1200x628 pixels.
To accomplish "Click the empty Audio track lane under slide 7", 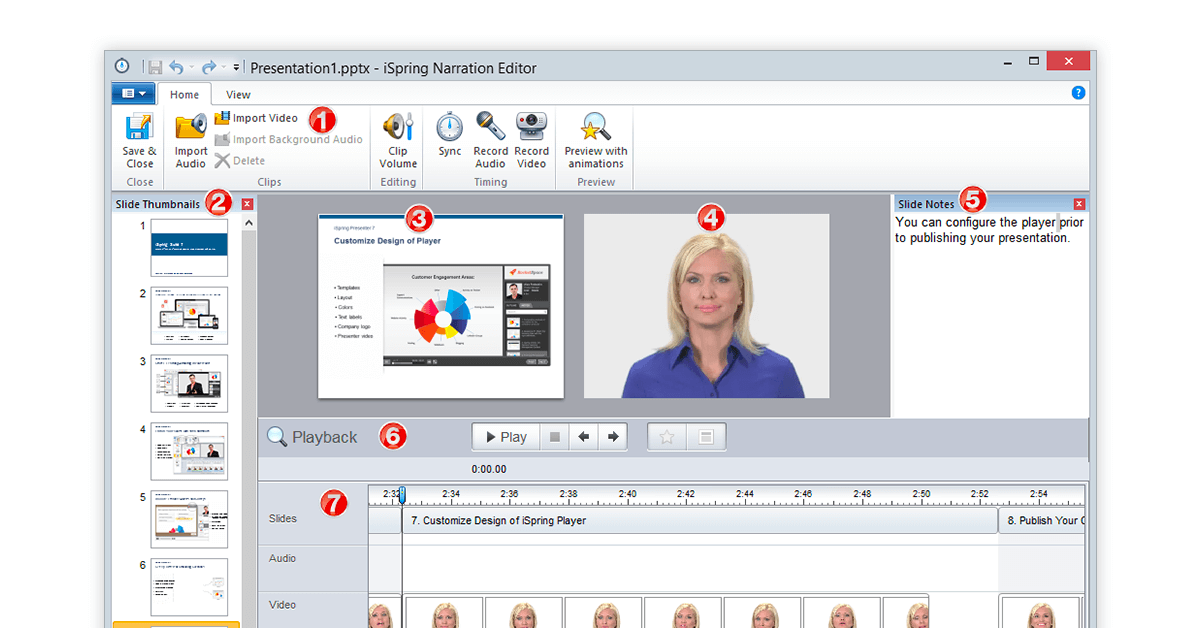I will tap(699, 567).
